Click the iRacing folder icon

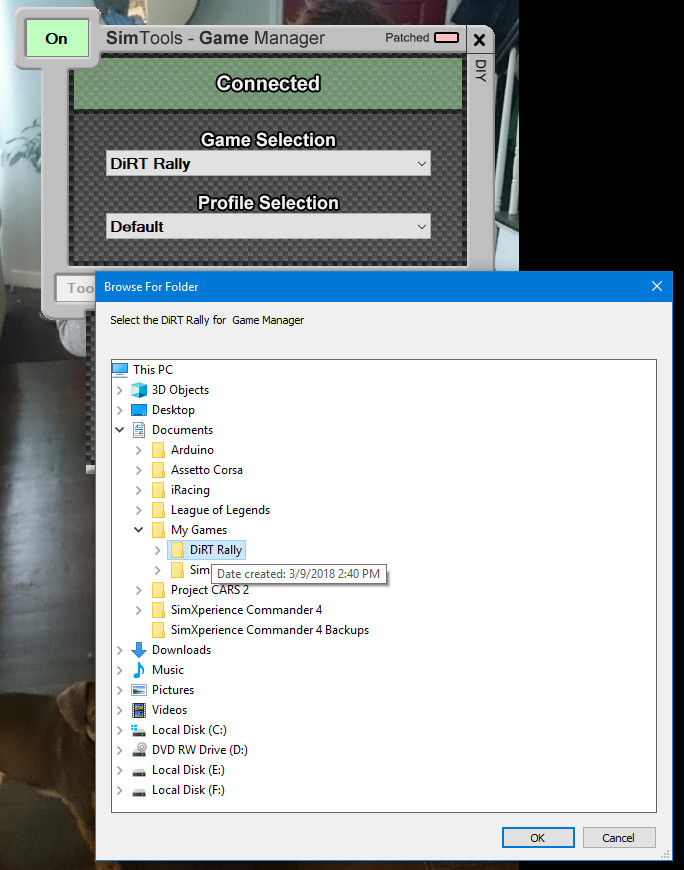(158, 490)
